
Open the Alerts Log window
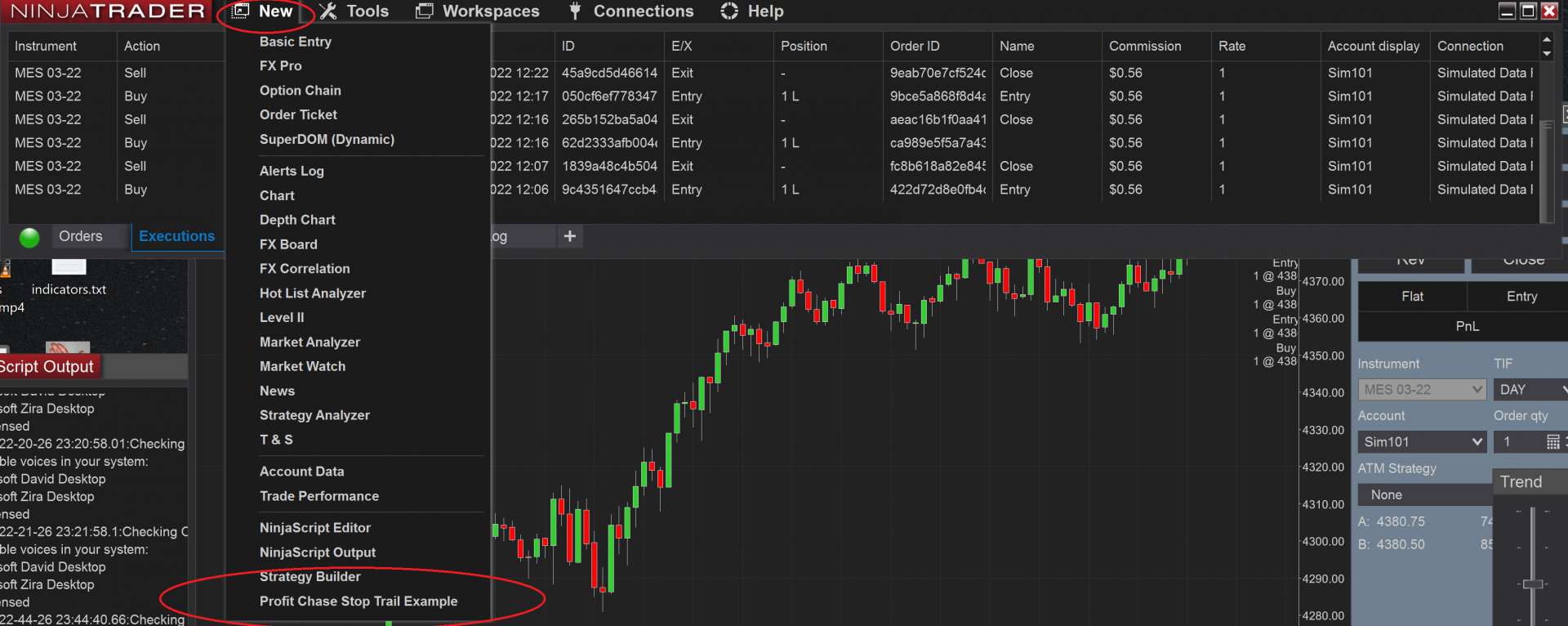(292, 171)
